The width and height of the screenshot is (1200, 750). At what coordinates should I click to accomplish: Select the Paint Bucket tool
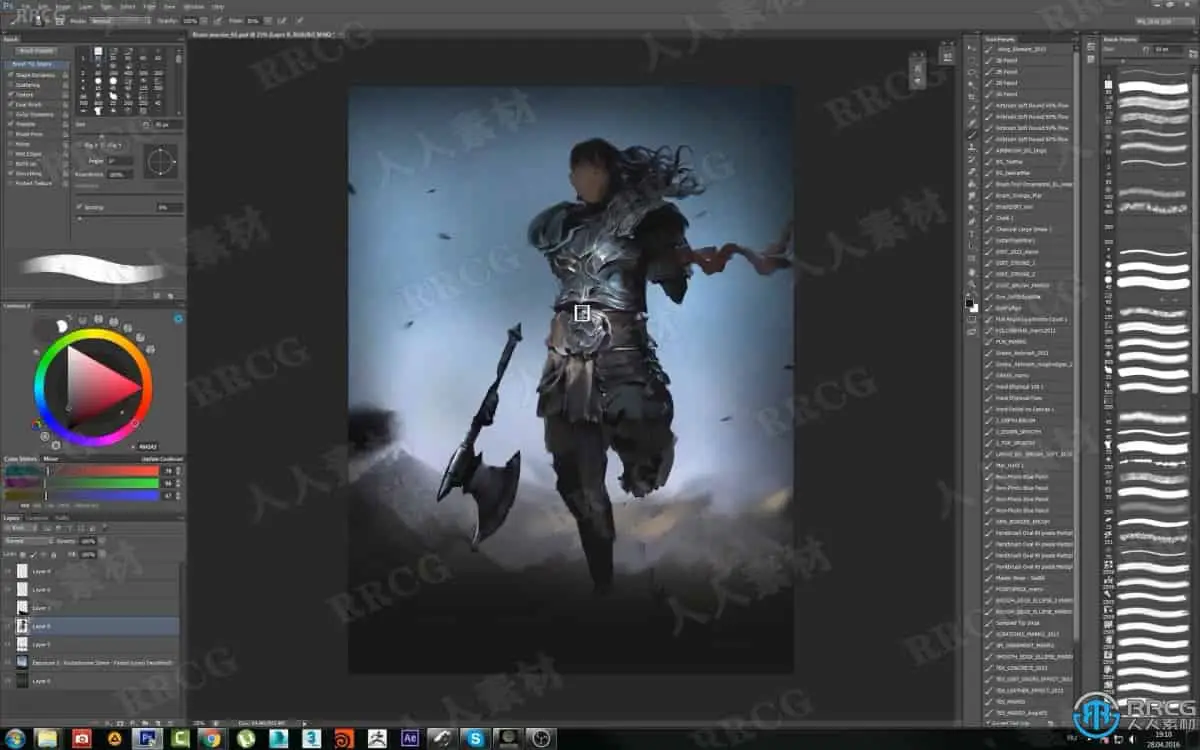point(972,184)
